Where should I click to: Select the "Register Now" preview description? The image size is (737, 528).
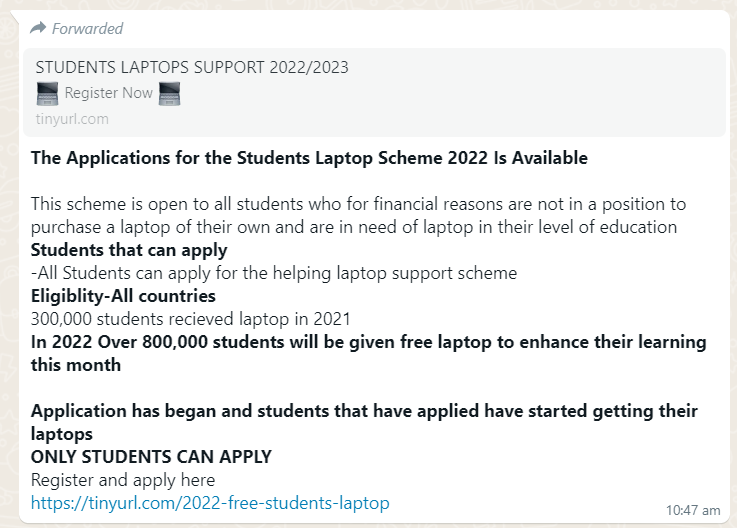point(109,93)
